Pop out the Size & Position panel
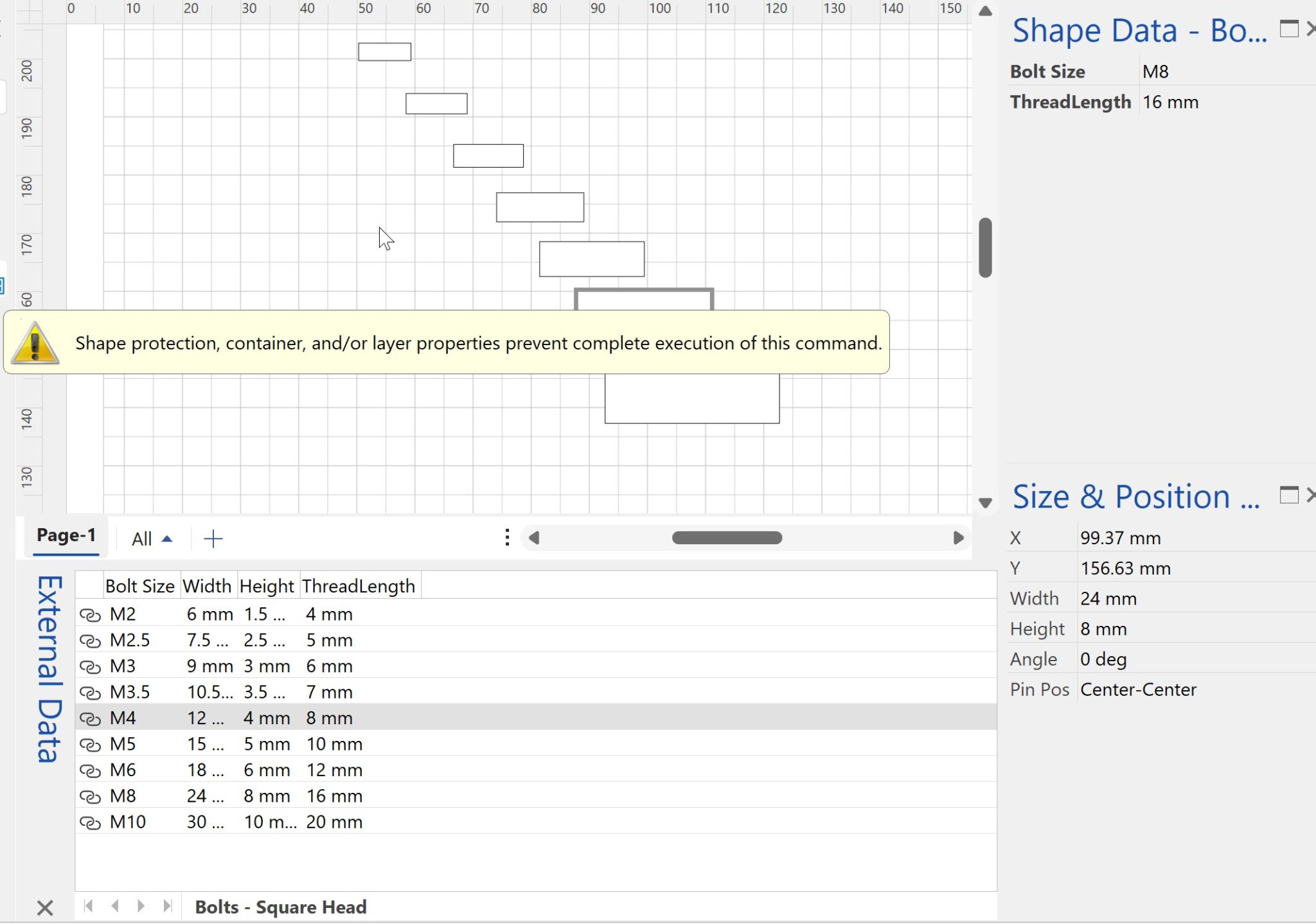The height and width of the screenshot is (924, 1316). [x=1288, y=495]
